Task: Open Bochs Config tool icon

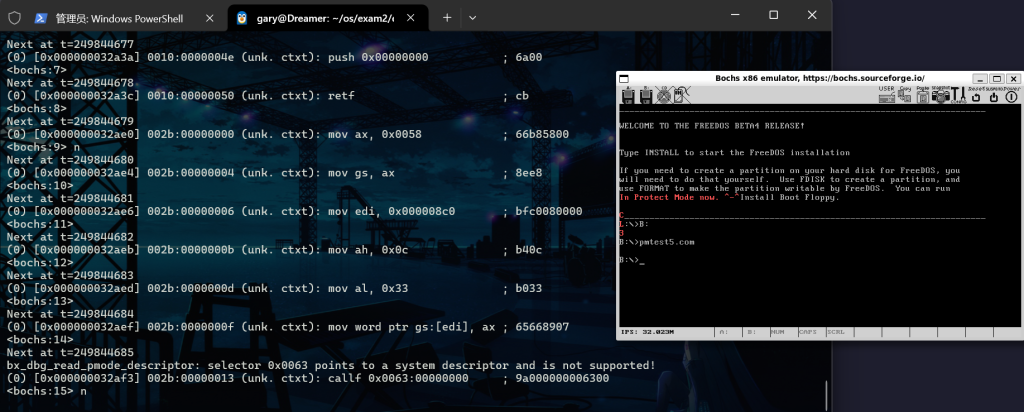Action: click(956, 96)
